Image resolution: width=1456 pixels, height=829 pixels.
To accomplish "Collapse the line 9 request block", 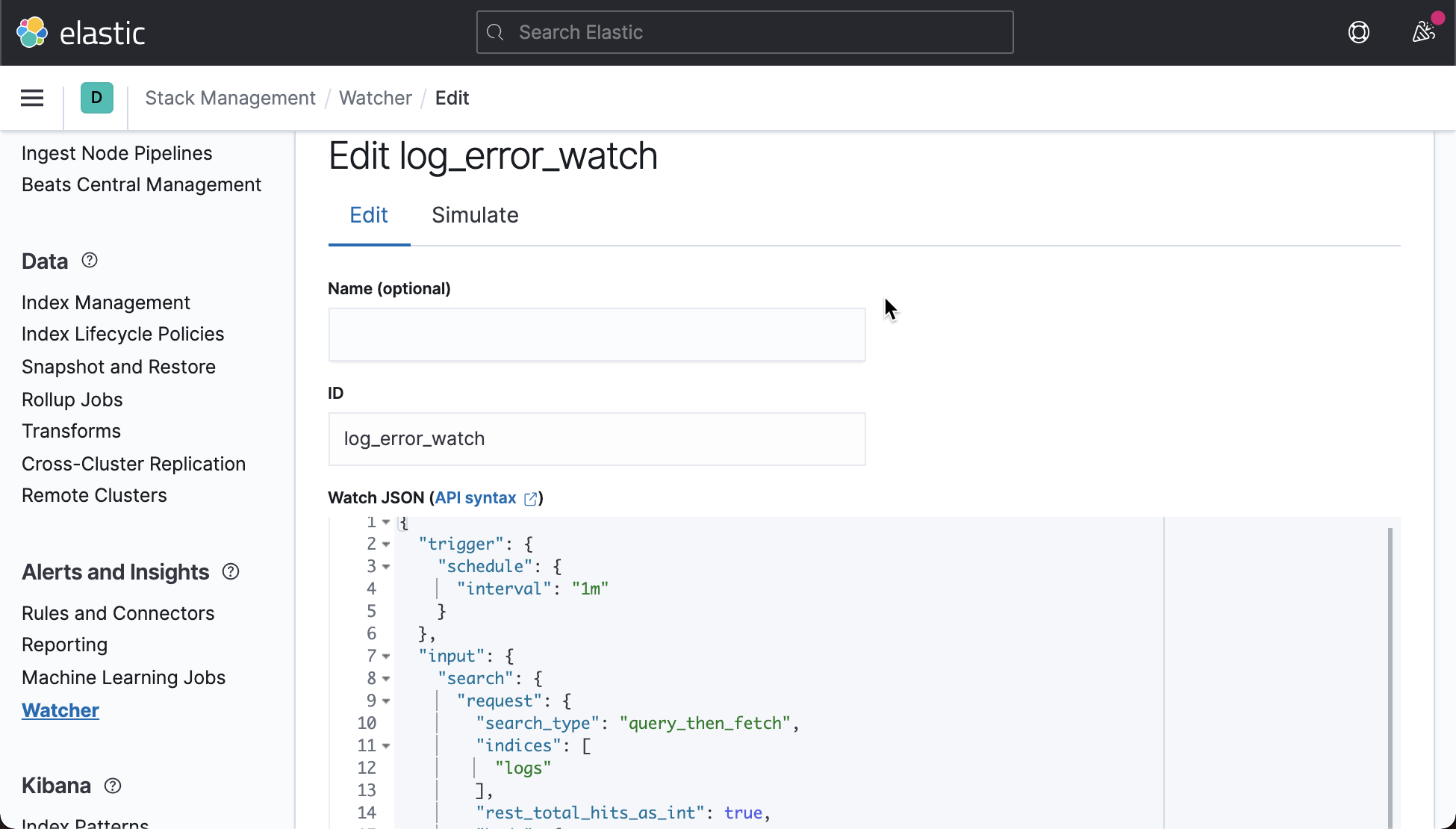I will click(386, 701).
